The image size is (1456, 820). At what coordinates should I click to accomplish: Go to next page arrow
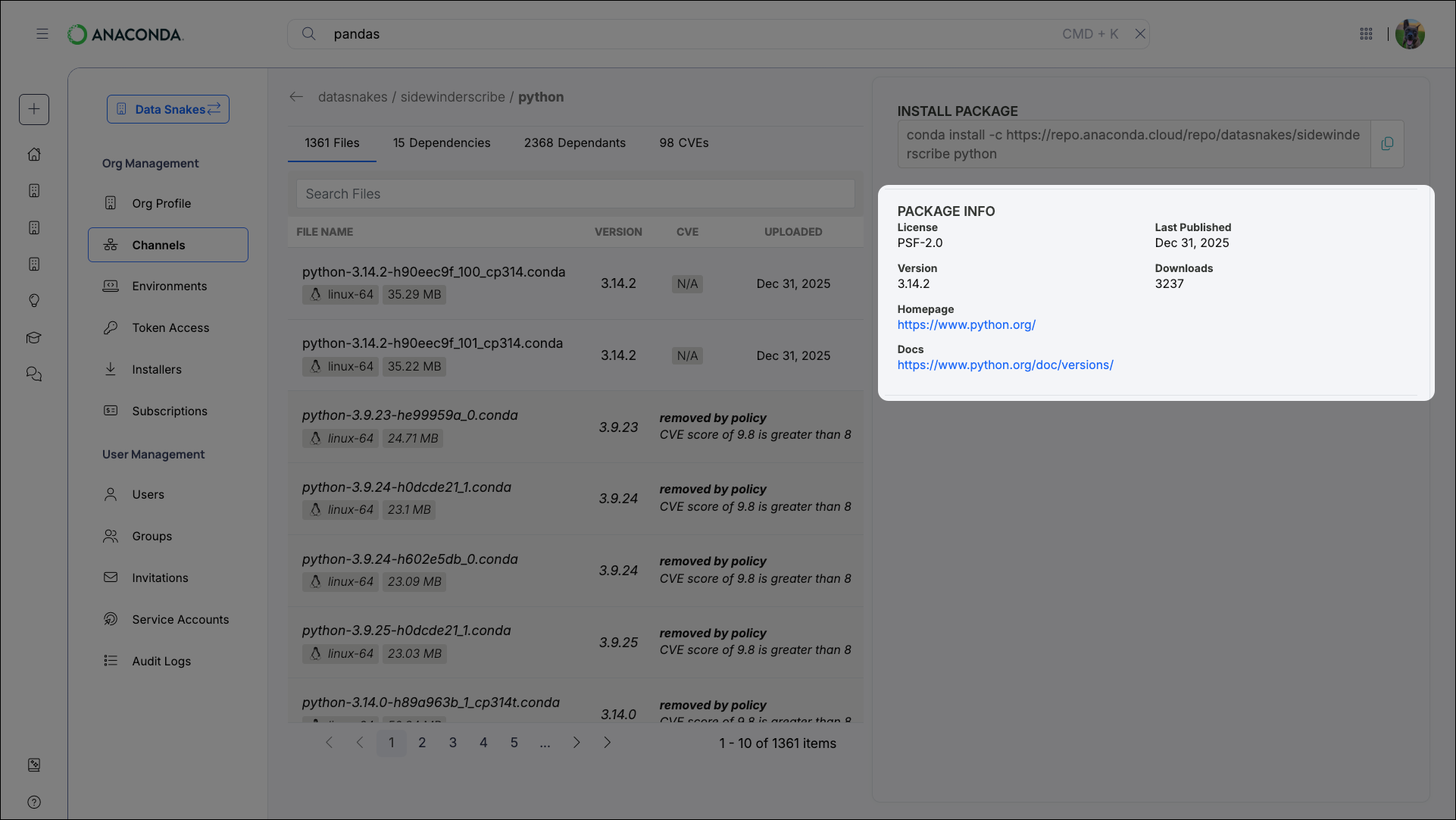pos(576,743)
